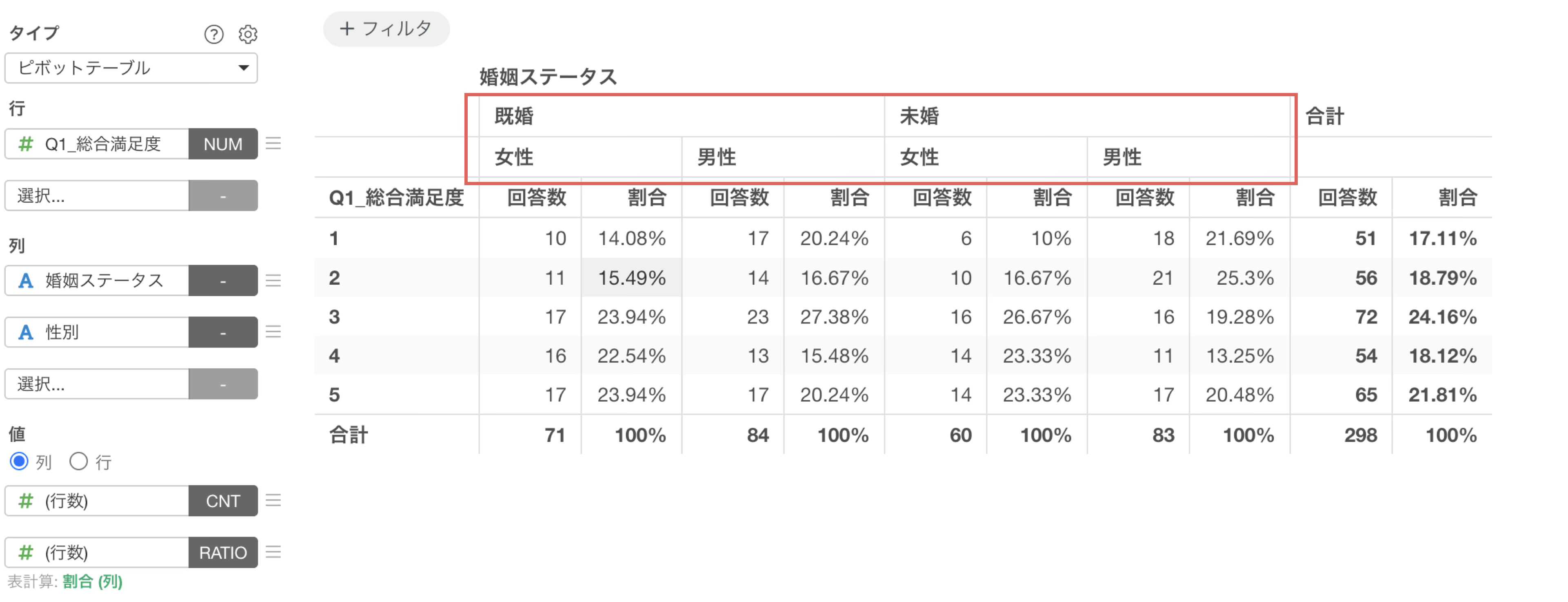Click hamburger menu beside Q1_総合満足度 row

[x=273, y=144]
